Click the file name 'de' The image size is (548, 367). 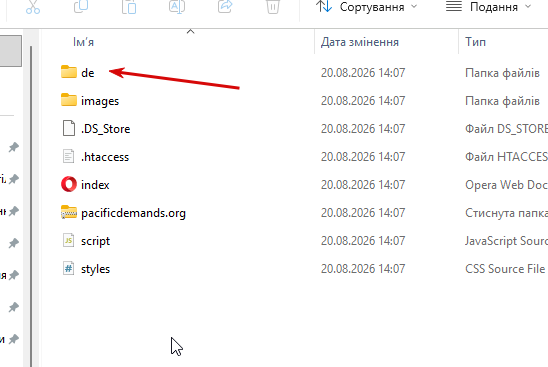(x=87, y=73)
